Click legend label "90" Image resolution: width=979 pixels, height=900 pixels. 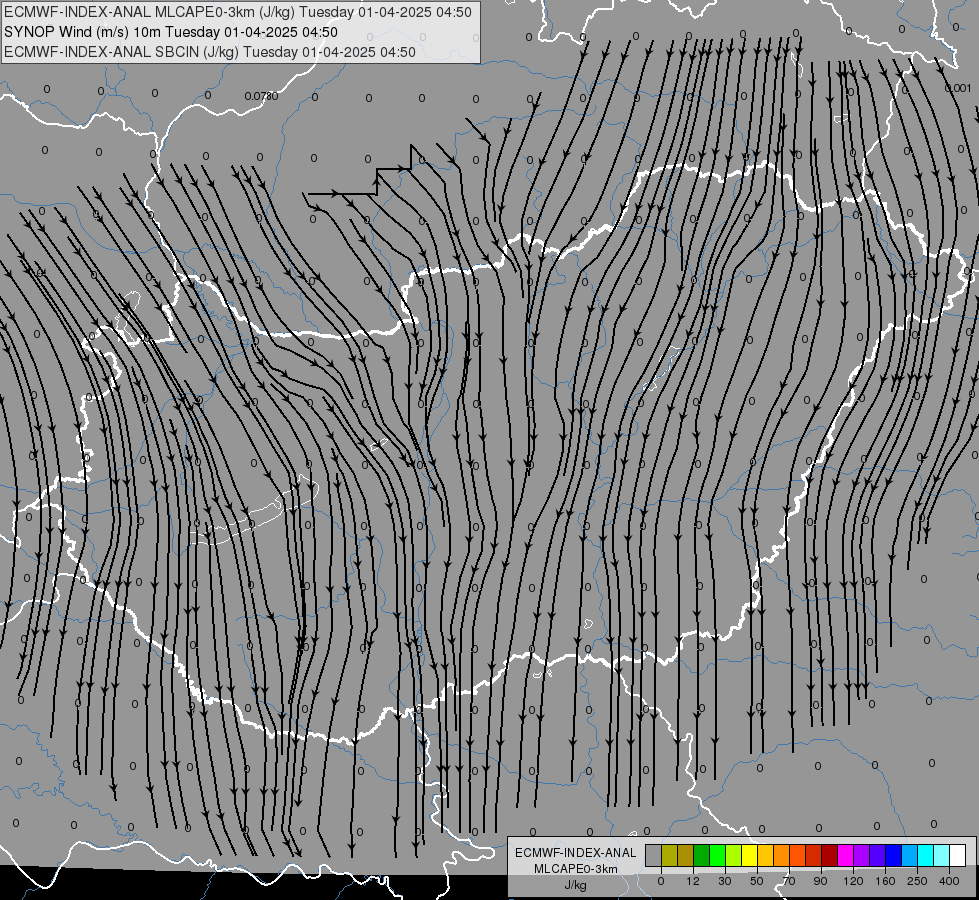pos(820,881)
